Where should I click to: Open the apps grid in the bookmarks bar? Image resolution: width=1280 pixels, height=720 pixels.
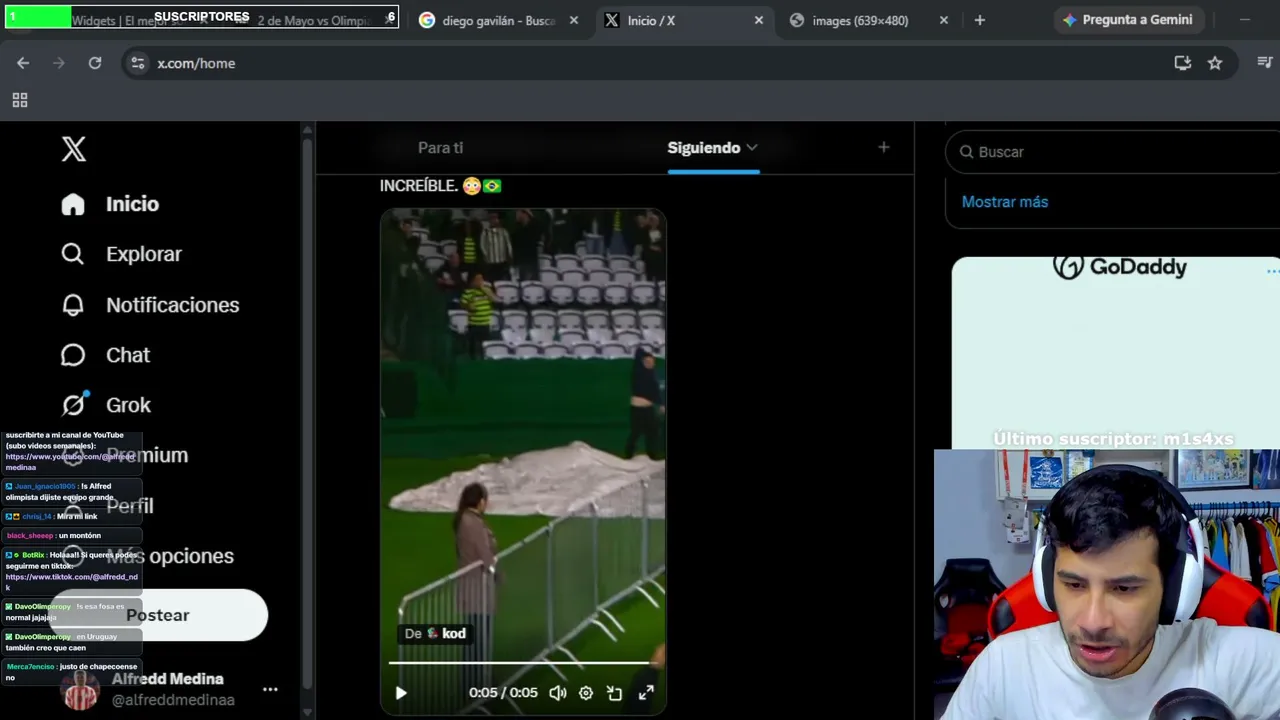[20, 100]
